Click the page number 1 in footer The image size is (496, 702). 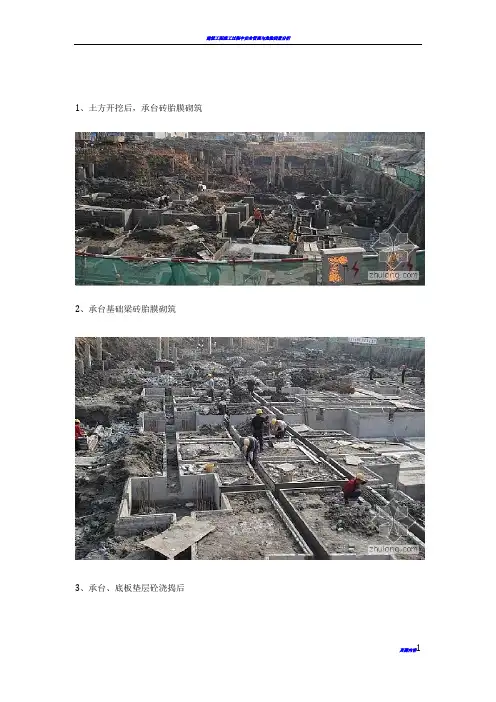419,648
